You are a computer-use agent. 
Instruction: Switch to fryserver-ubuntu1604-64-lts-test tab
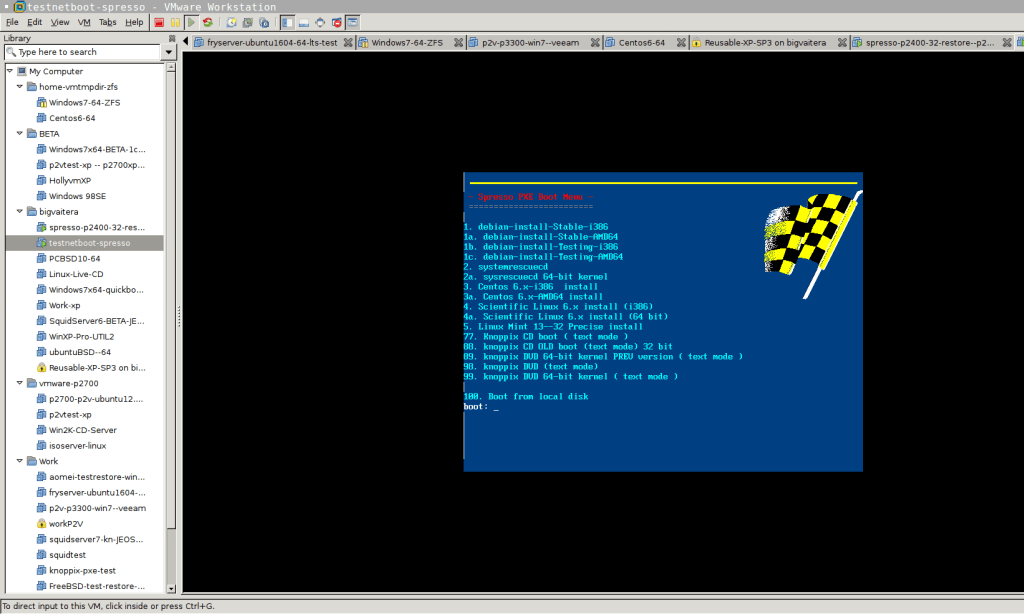click(x=272, y=42)
